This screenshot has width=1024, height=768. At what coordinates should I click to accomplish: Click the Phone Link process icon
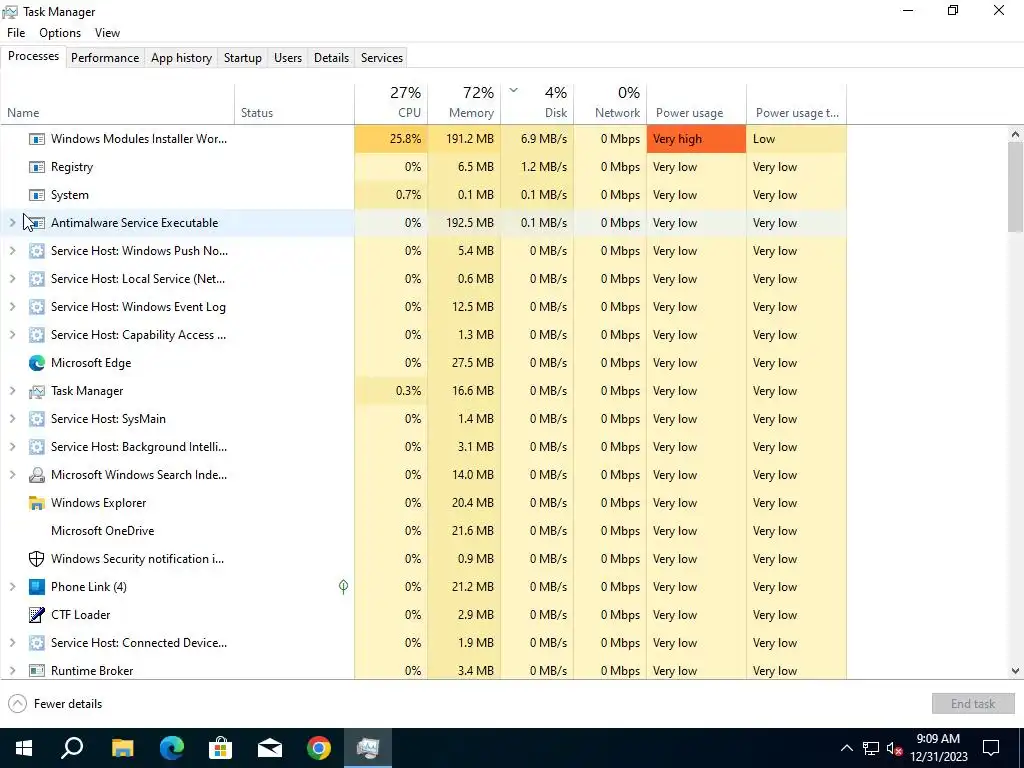click(x=37, y=587)
